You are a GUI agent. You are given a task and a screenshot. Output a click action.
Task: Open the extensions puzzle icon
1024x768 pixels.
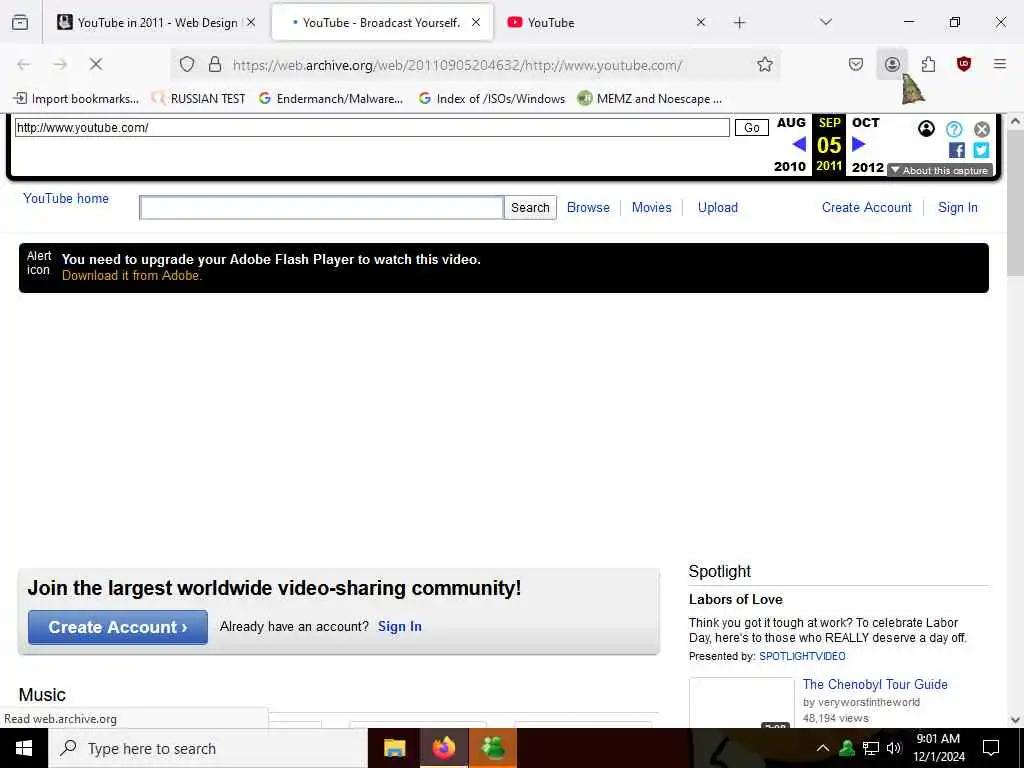[928, 64]
